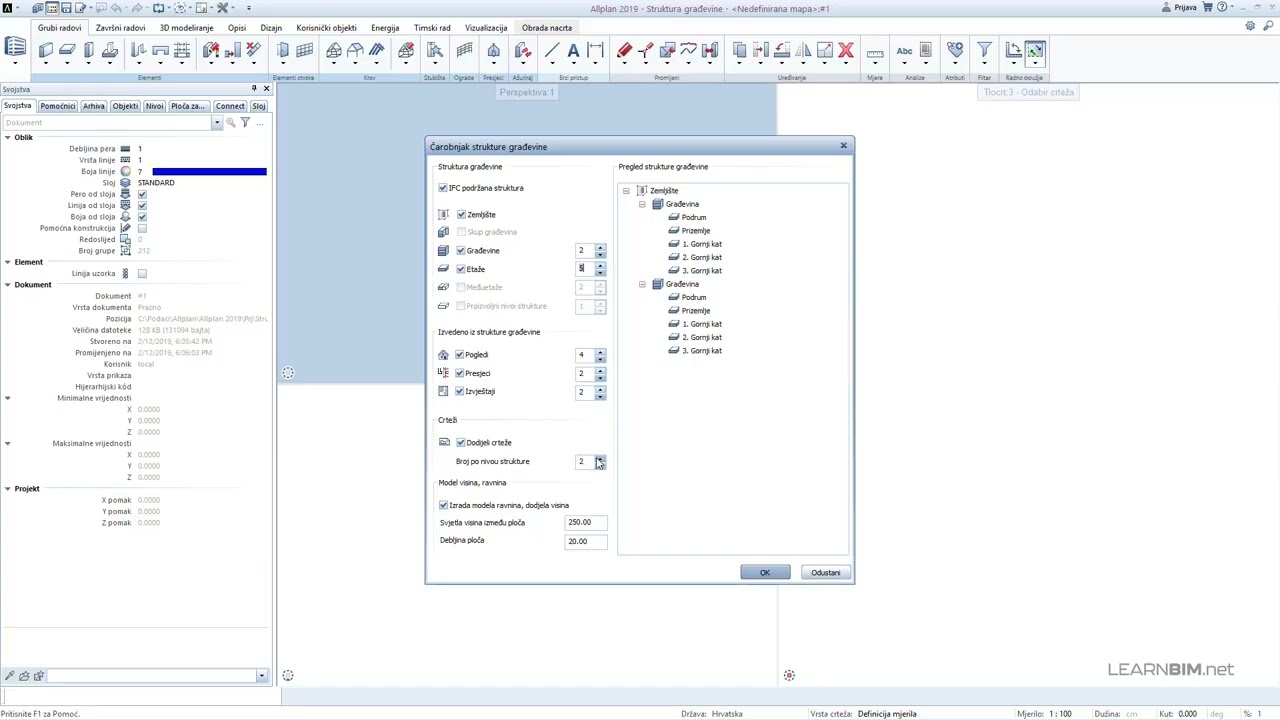
Task: Collapse the Oblik section
Action: [7, 137]
